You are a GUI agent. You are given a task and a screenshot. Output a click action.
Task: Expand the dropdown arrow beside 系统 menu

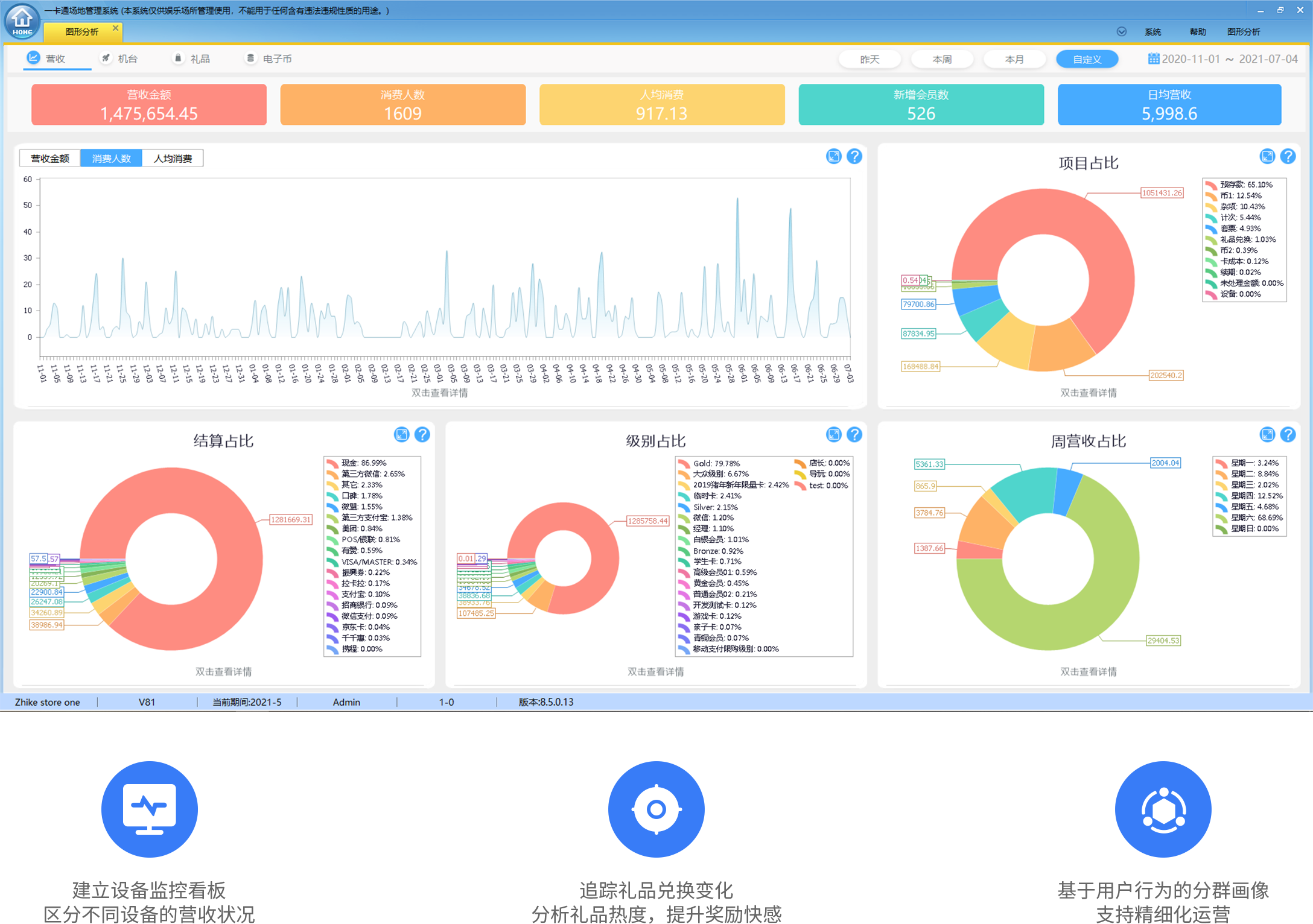pyautogui.click(x=1121, y=32)
